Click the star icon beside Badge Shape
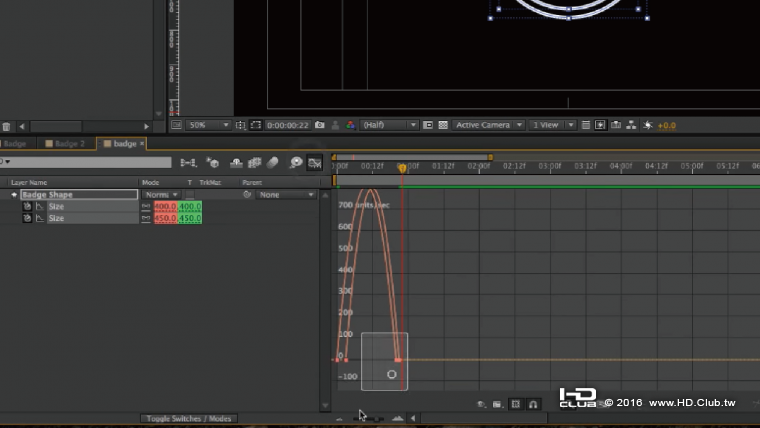 click(x=14, y=195)
